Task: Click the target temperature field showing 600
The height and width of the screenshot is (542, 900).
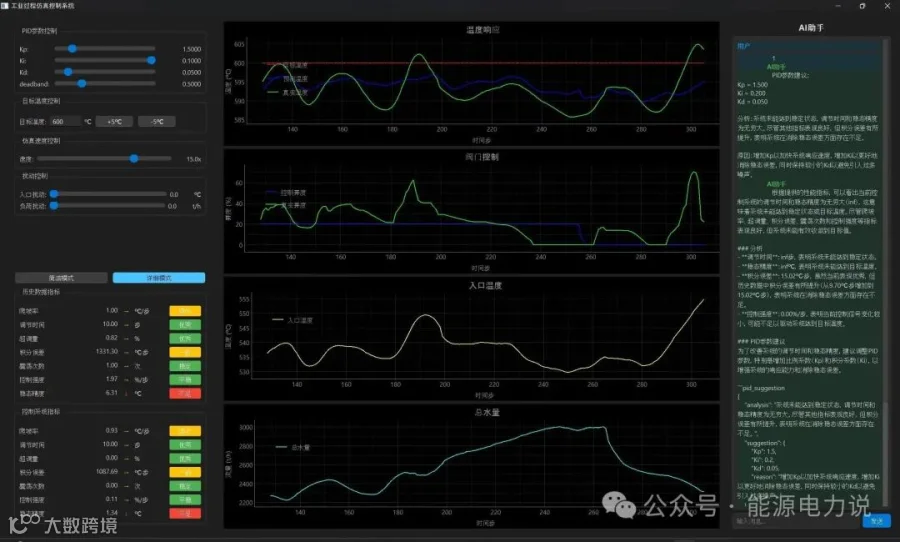Action: [x=66, y=122]
